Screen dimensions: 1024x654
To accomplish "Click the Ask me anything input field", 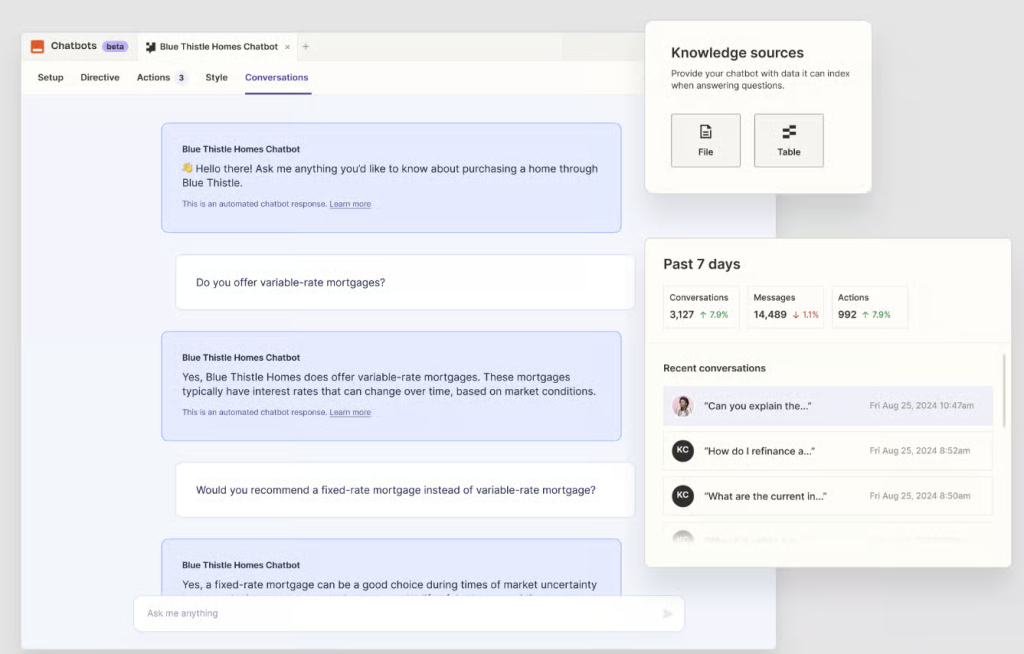I will [300, 613].
